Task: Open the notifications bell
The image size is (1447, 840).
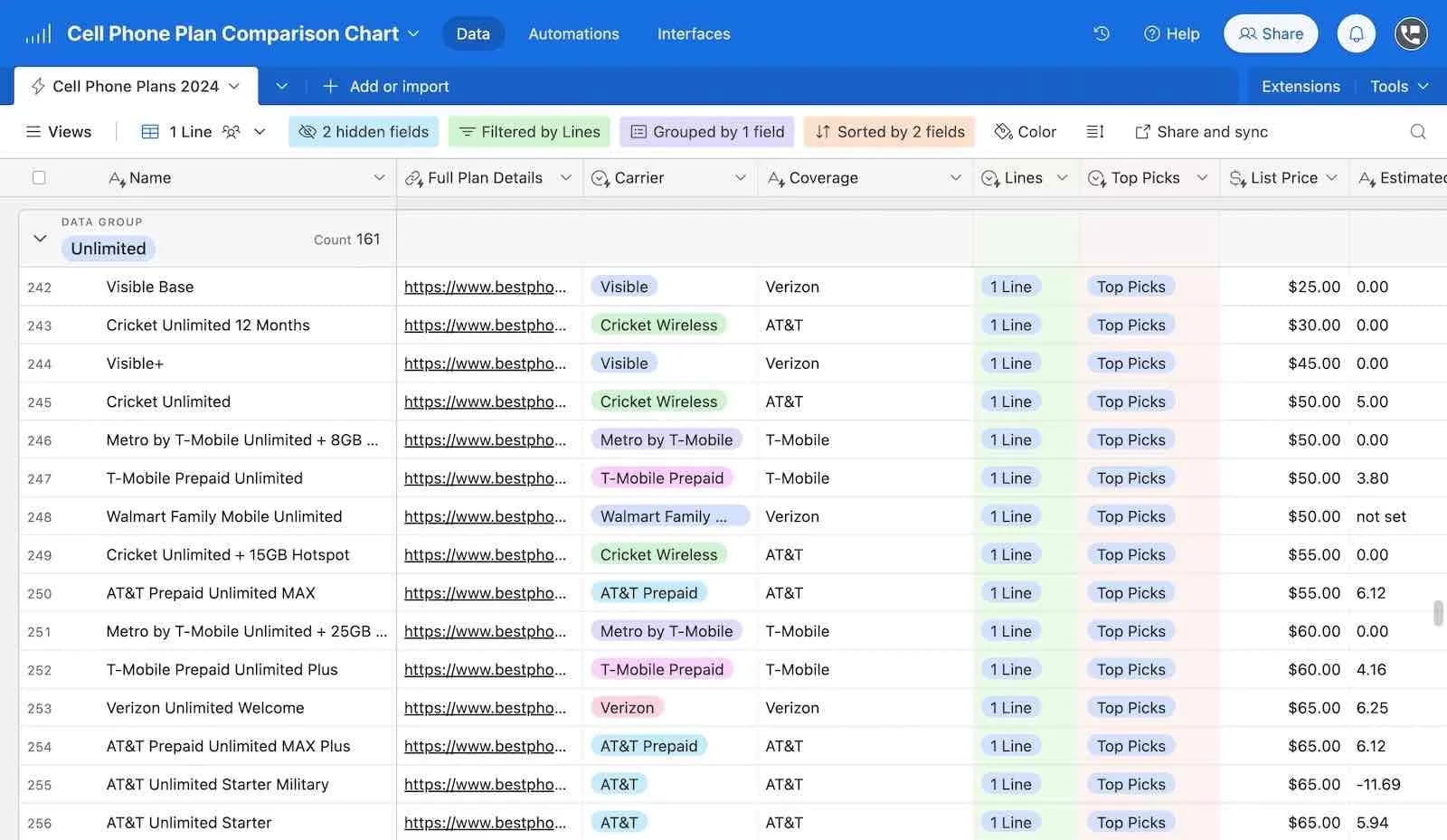Action: coord(1356,33)
